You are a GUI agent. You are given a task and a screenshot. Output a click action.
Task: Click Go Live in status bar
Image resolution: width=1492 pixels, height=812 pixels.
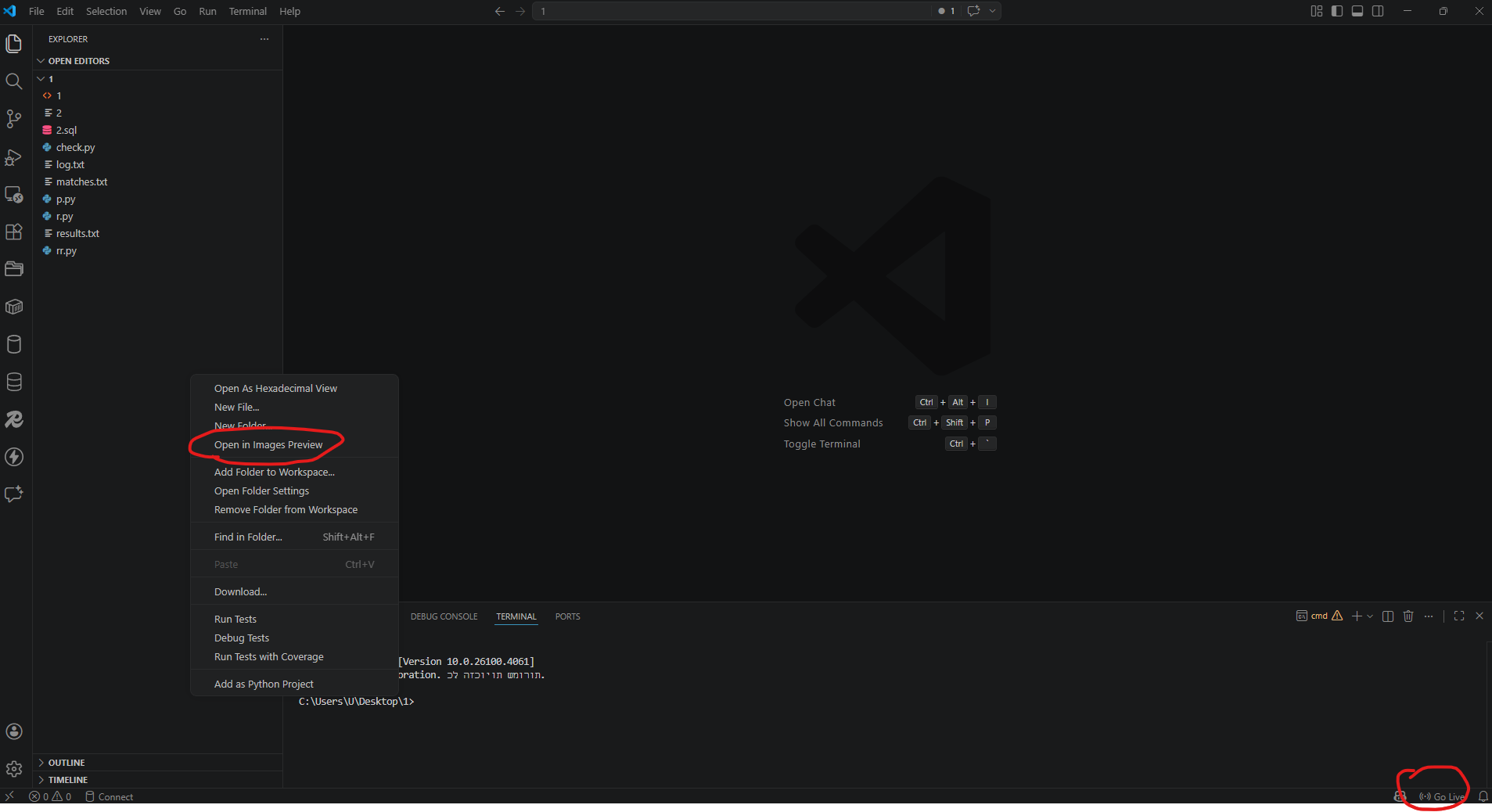tap(1442, 796)
